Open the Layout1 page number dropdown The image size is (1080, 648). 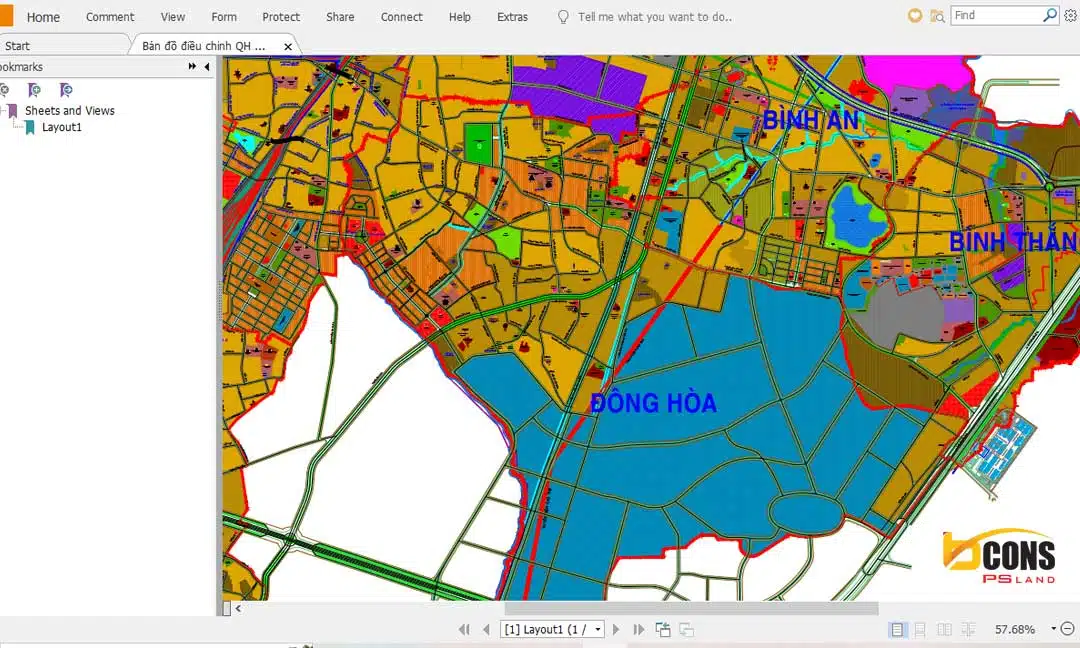click(598, 629)
